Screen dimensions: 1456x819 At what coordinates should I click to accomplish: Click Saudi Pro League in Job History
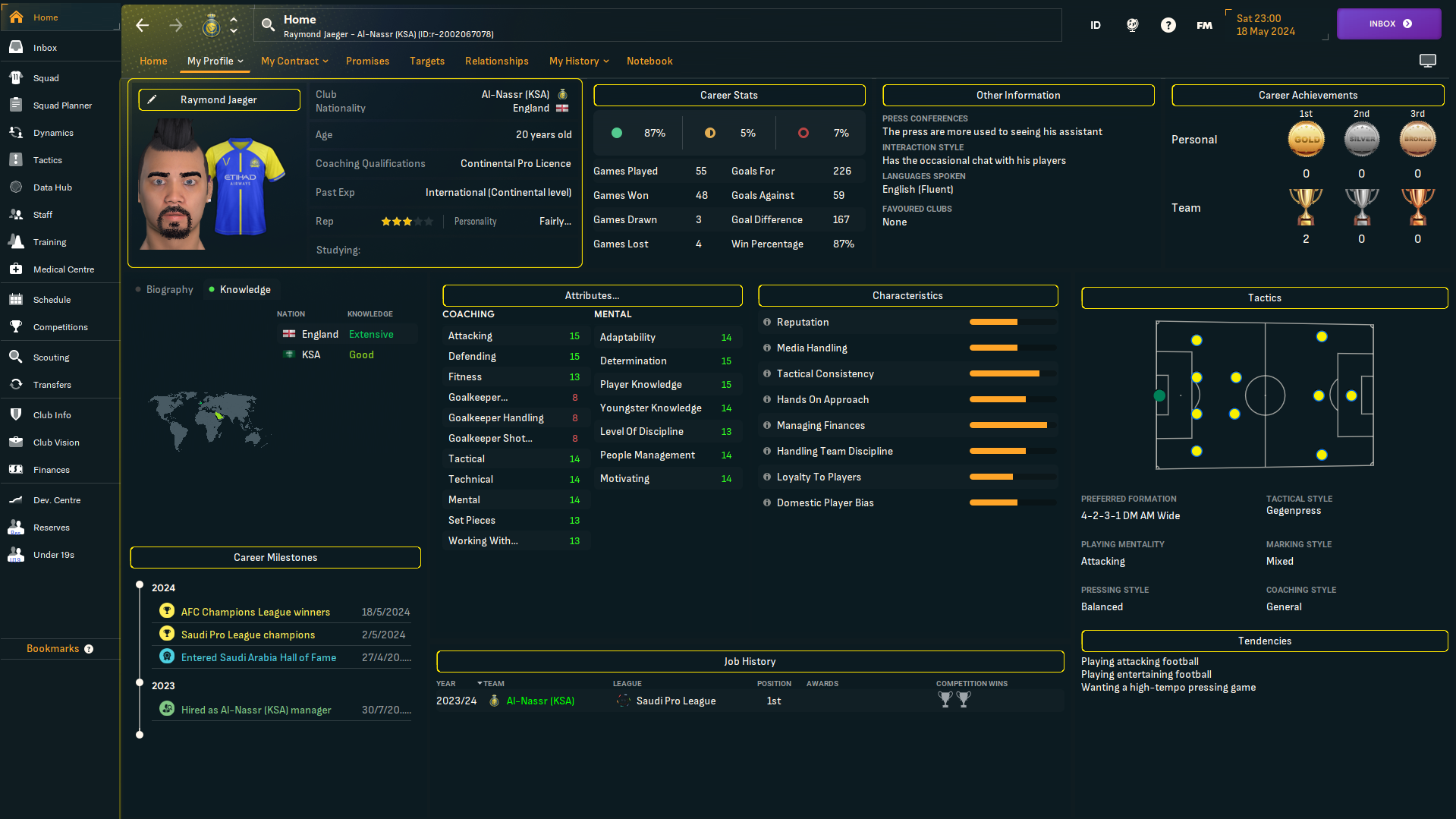tap(676, 701)
